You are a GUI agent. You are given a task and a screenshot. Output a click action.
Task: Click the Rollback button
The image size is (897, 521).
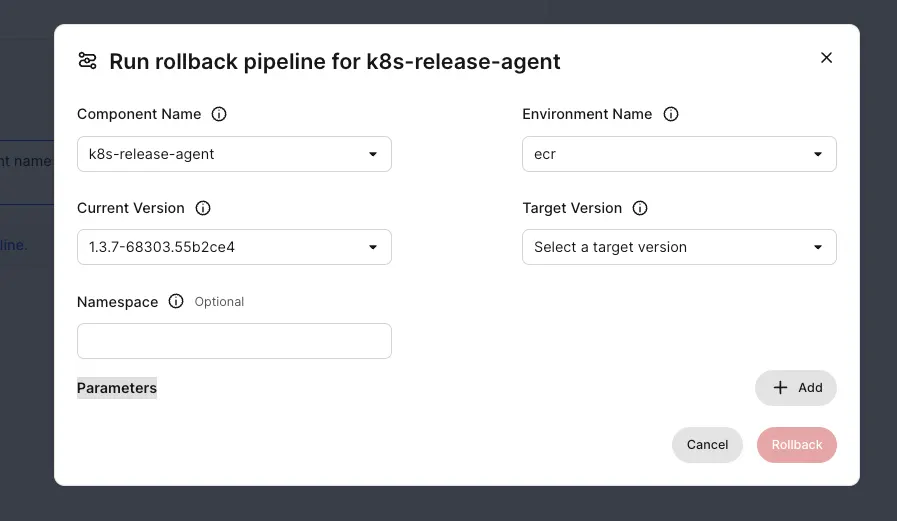click(796, 445)
